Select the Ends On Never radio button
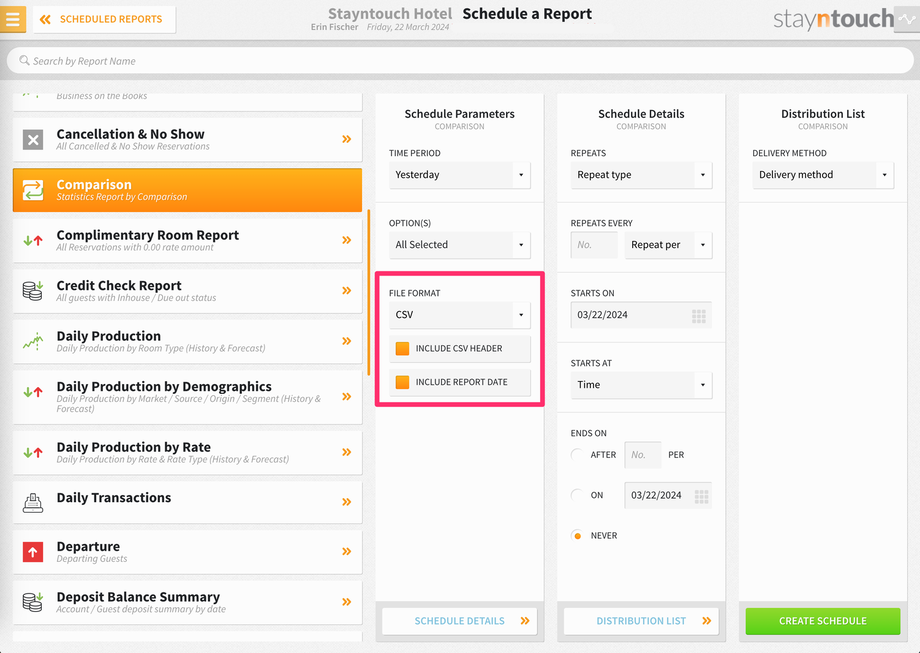This screenshot has height=653, width=920. pos(577,536)
